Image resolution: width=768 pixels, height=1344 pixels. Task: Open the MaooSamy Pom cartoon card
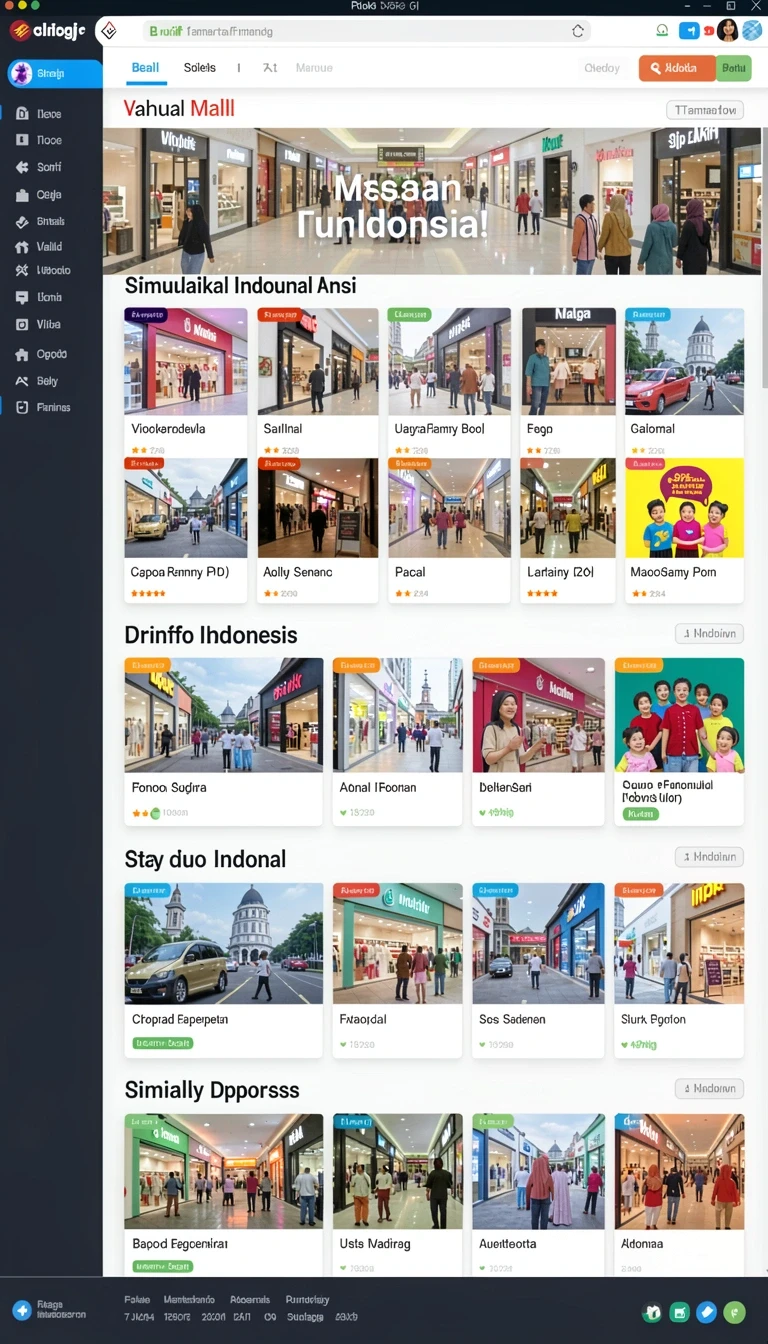[684, 530]
